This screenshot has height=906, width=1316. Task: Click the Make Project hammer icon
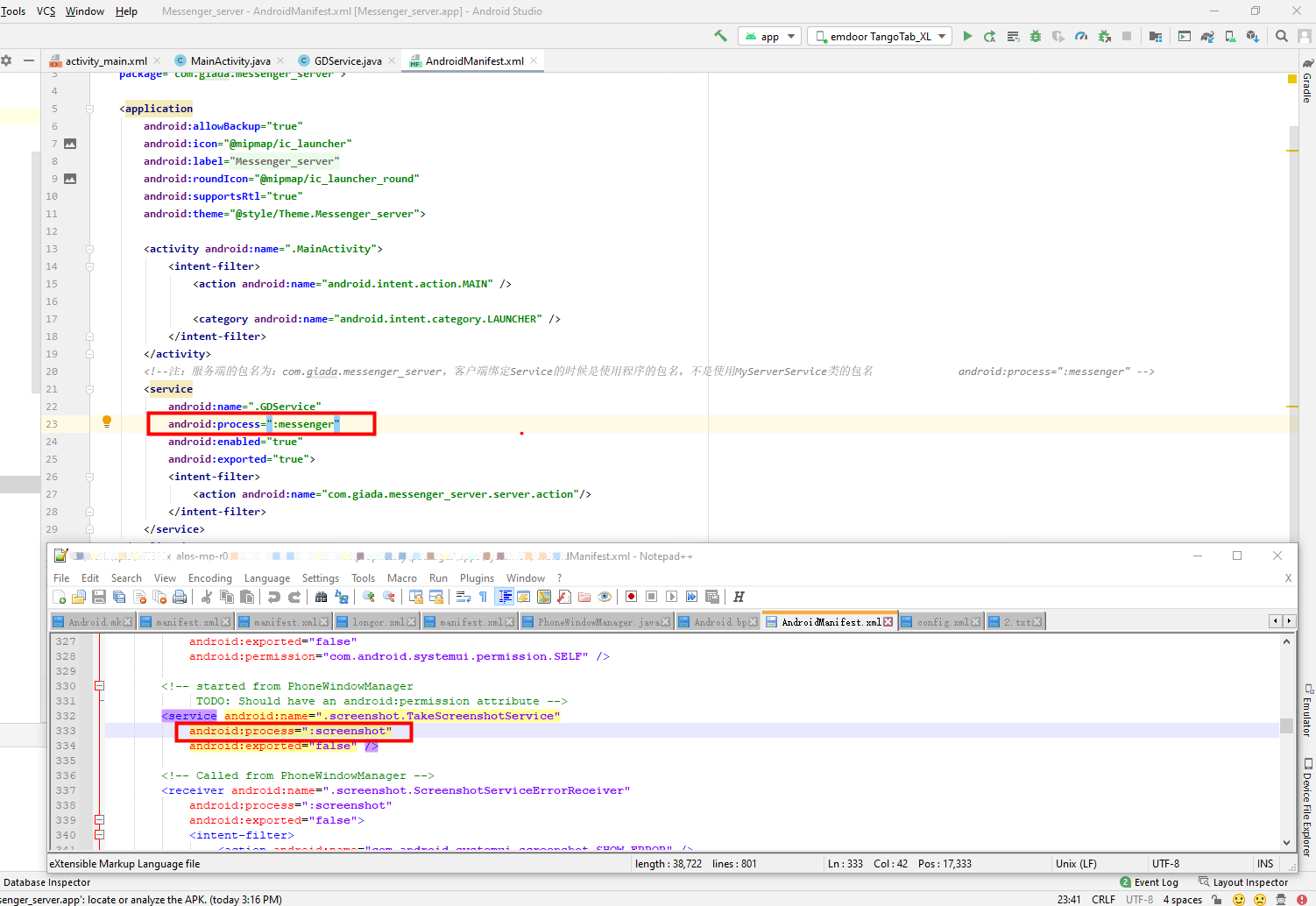click(720, 36)
